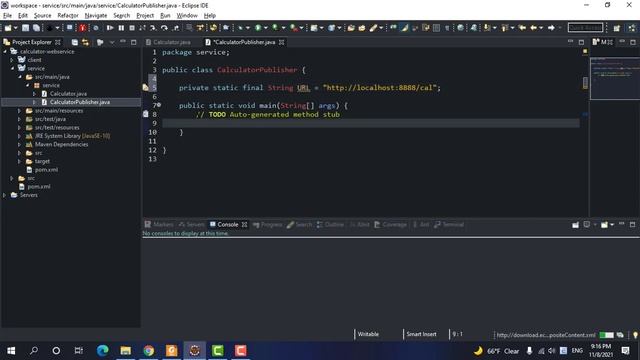Click the Java EE perspective icon at toolbar end

tap(632, 28)
